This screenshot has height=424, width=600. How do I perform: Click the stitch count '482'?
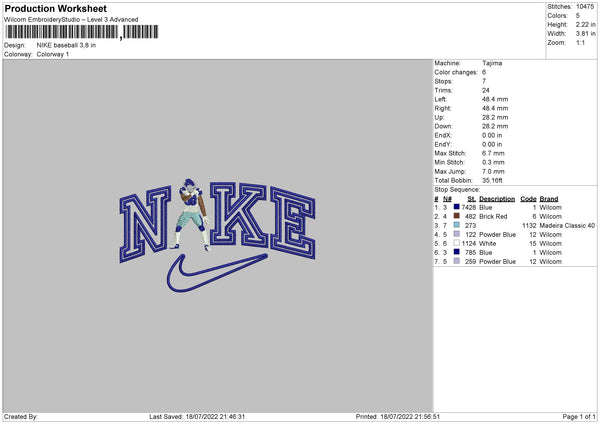471,217
